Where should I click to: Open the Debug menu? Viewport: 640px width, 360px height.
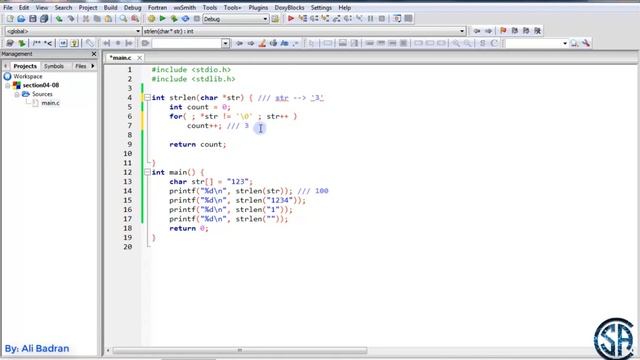(133, 7)
